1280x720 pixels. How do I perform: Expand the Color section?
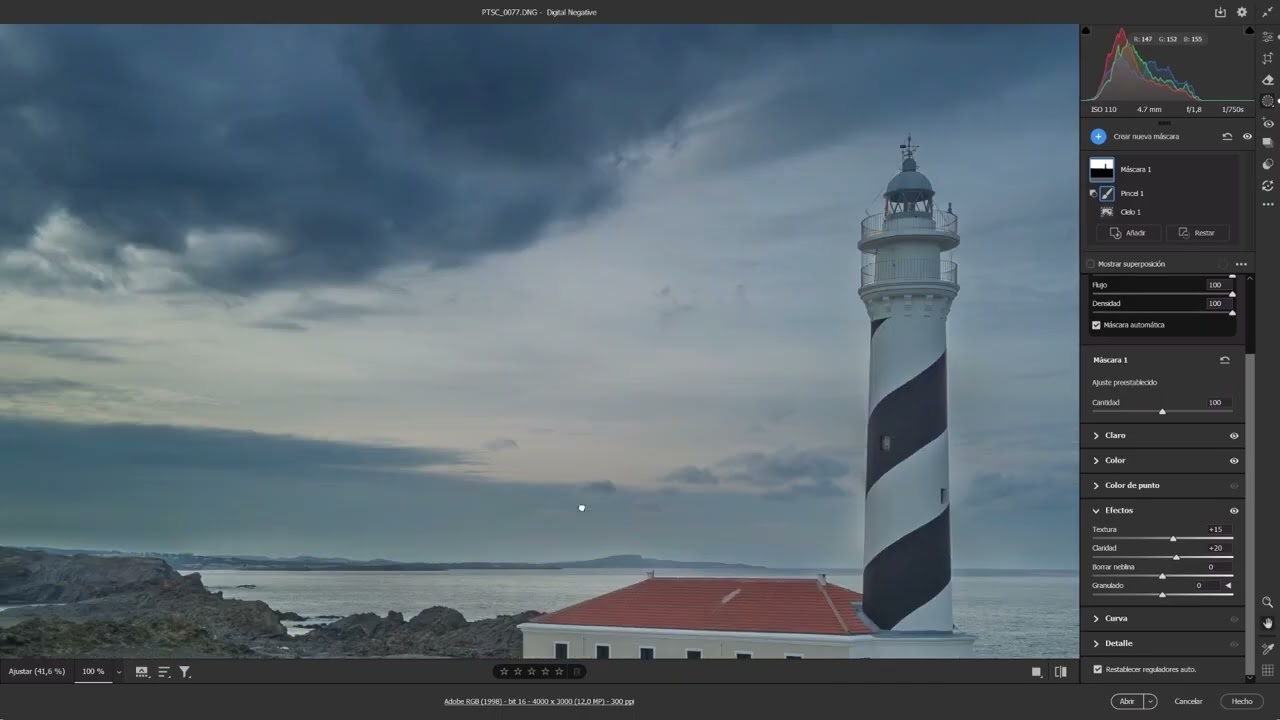coord(1096,461)
